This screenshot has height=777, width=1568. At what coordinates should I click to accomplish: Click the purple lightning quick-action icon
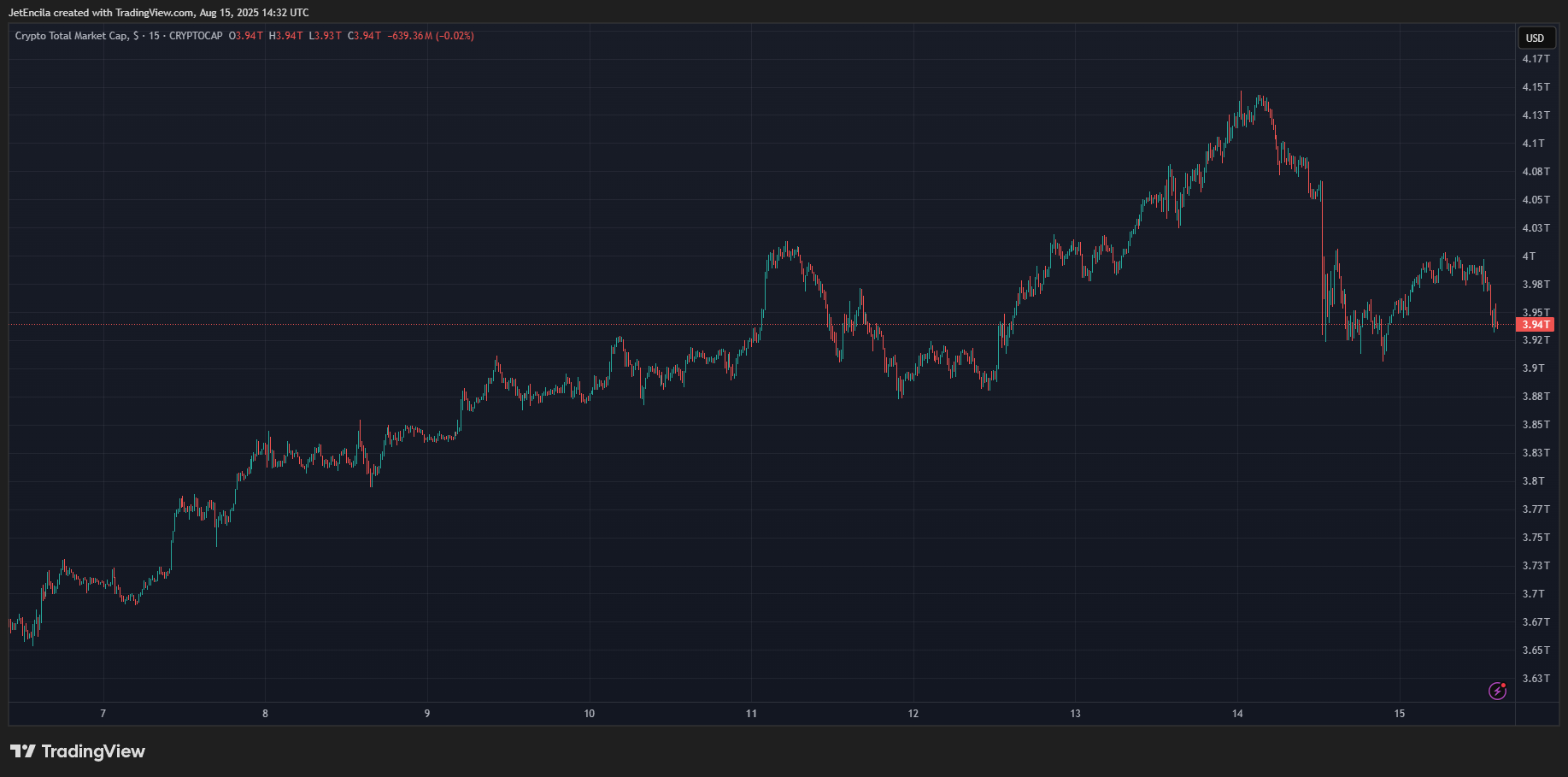1497,691
